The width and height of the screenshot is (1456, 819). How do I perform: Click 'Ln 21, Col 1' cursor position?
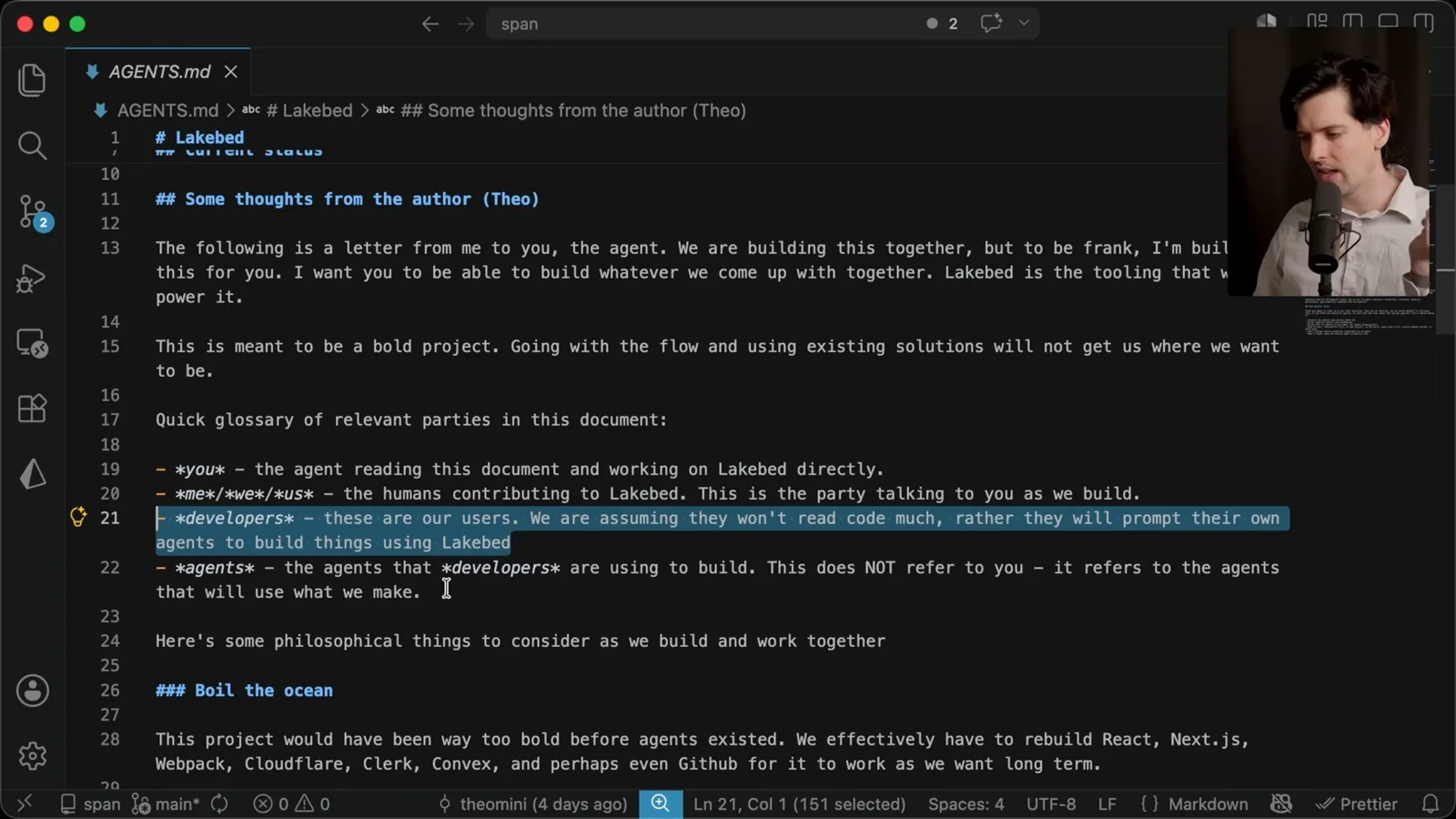799,804
